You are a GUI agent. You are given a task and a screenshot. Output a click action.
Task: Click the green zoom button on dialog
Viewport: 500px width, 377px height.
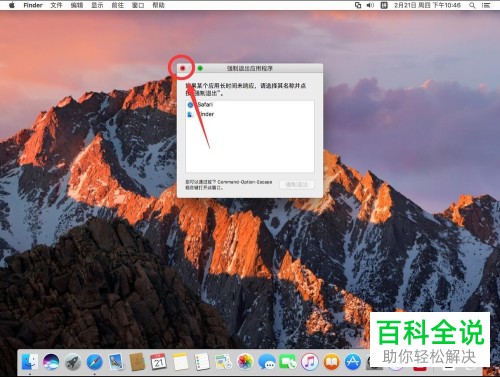click(x=200, y=68)
